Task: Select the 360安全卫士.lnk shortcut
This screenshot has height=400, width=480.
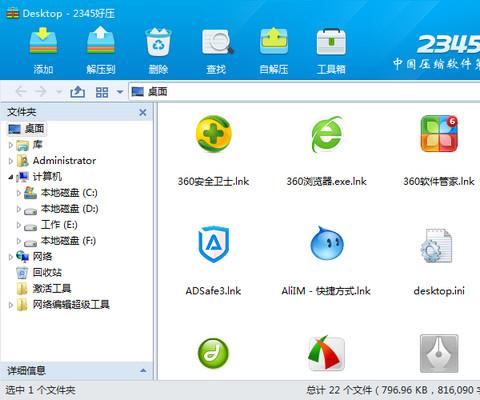Action: pos(213,150)
